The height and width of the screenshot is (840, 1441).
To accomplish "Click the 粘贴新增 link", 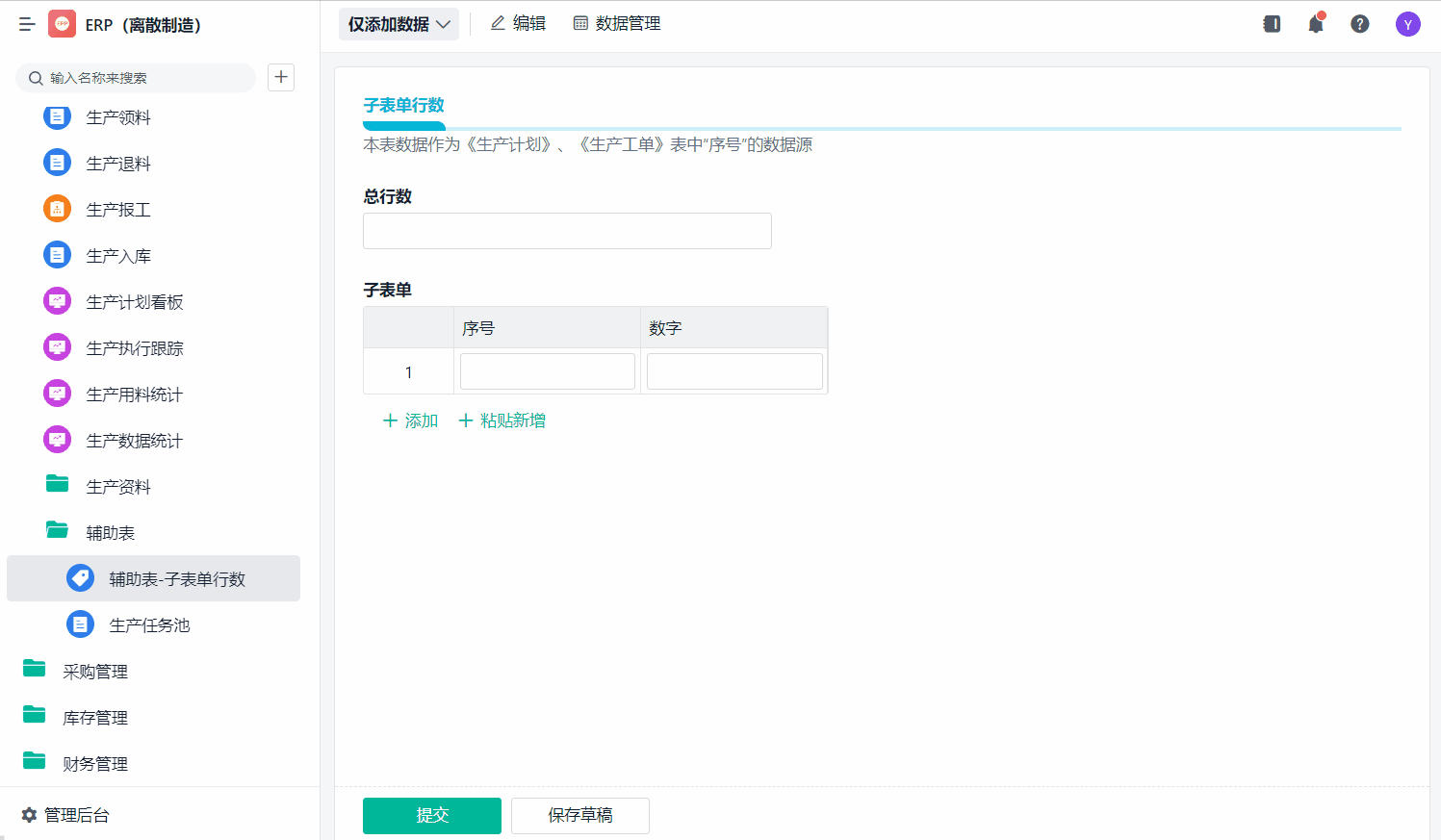I will (502, 420).
